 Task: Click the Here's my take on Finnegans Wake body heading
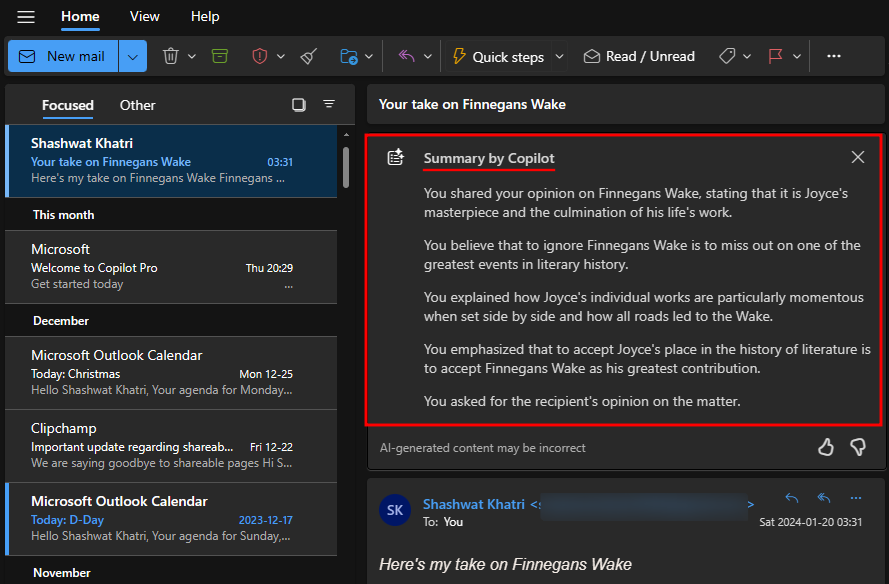click(x=505, y=564)
